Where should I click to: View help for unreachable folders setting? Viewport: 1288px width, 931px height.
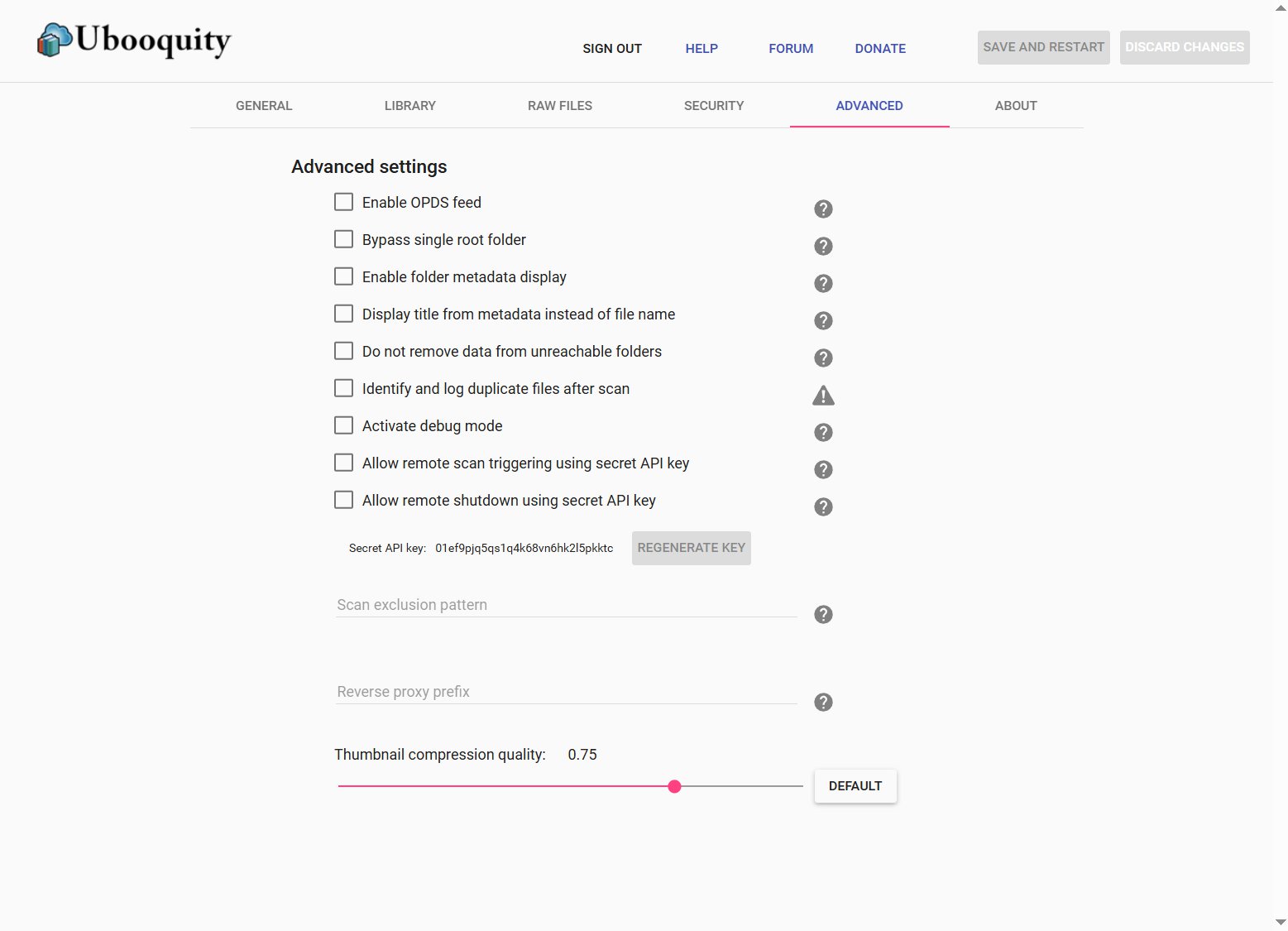pos(822,358)
